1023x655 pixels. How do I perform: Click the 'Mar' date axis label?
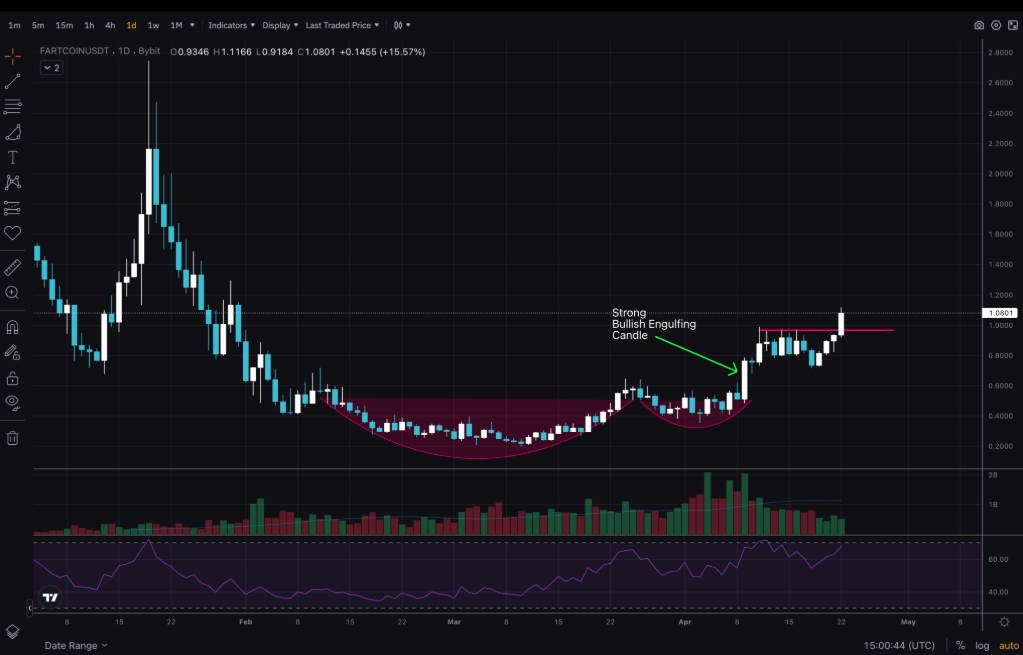pyautogui.click(x=453, y=622)
